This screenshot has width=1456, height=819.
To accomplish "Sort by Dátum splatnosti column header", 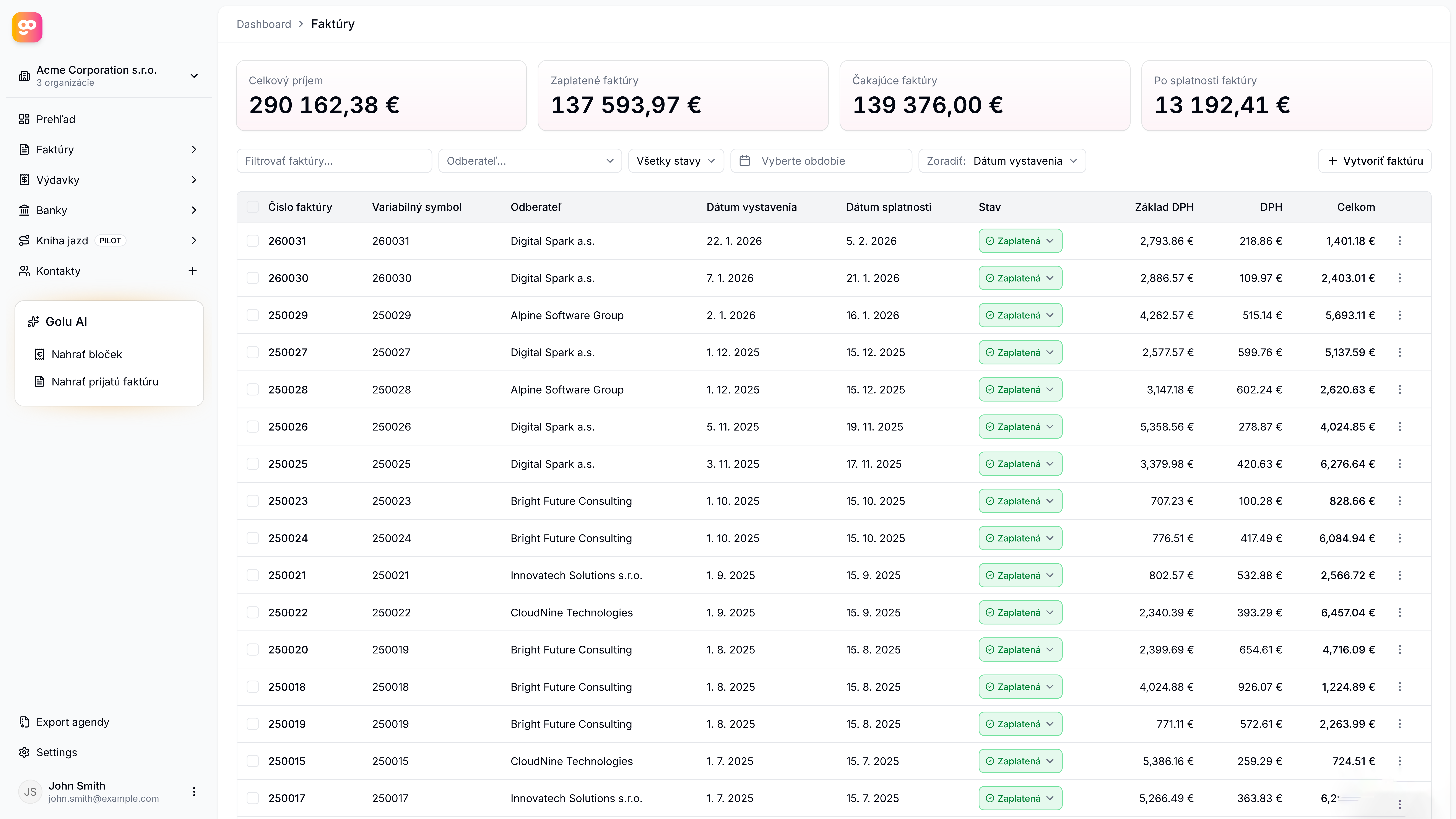I will [x=889, y=207].
